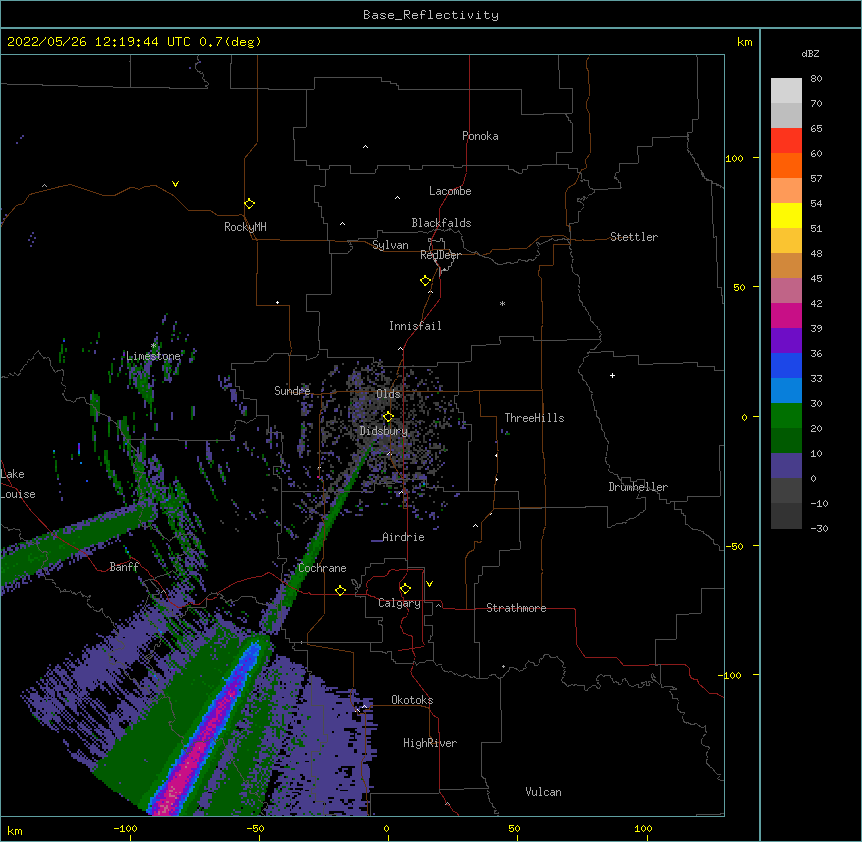The height and width of the screenshot is (842, 862).
Task: Select the red 65 dBZ legend swatch
Action: pos(786,140)
